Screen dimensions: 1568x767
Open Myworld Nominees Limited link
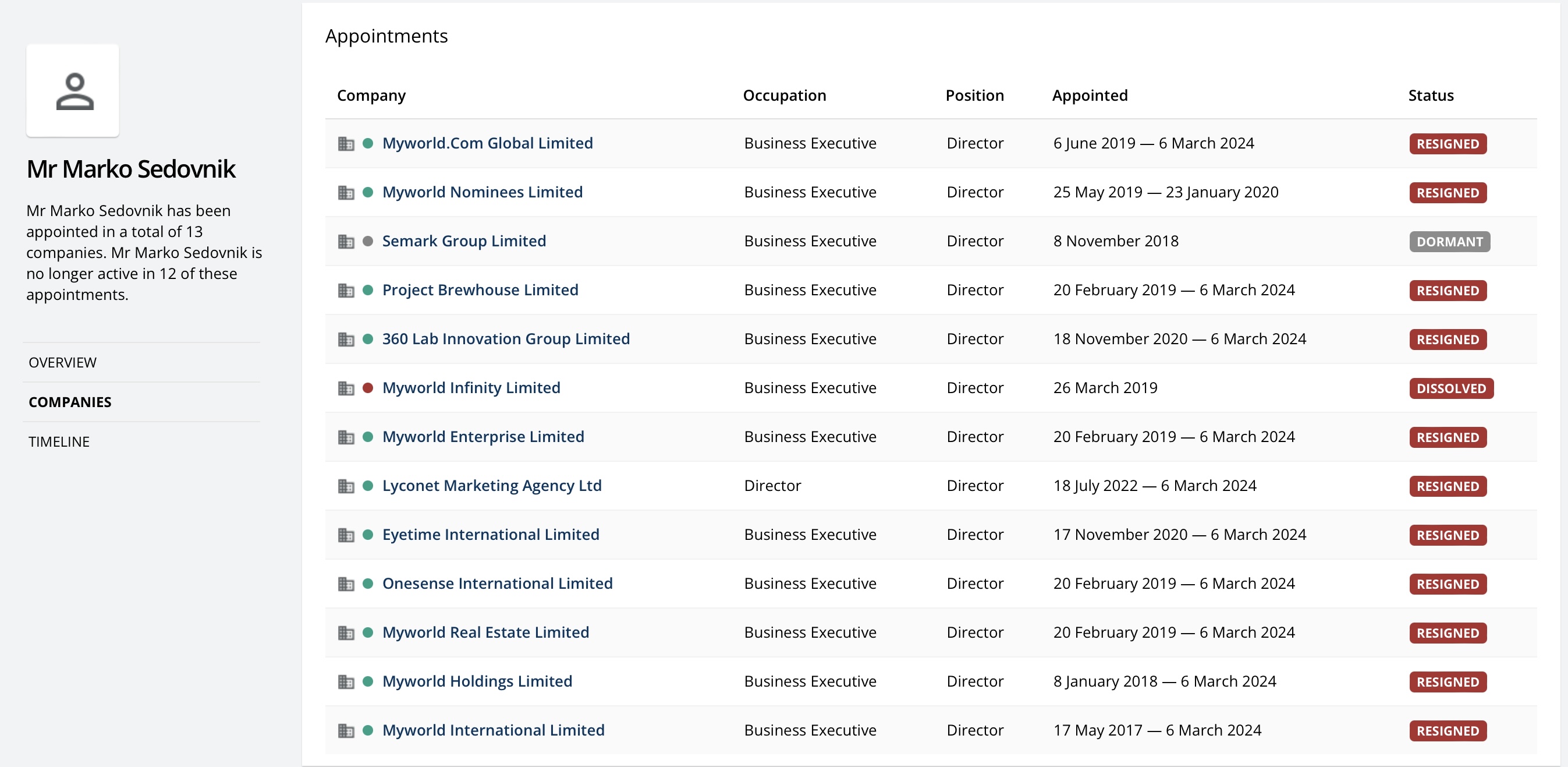(x=482, y=192)
